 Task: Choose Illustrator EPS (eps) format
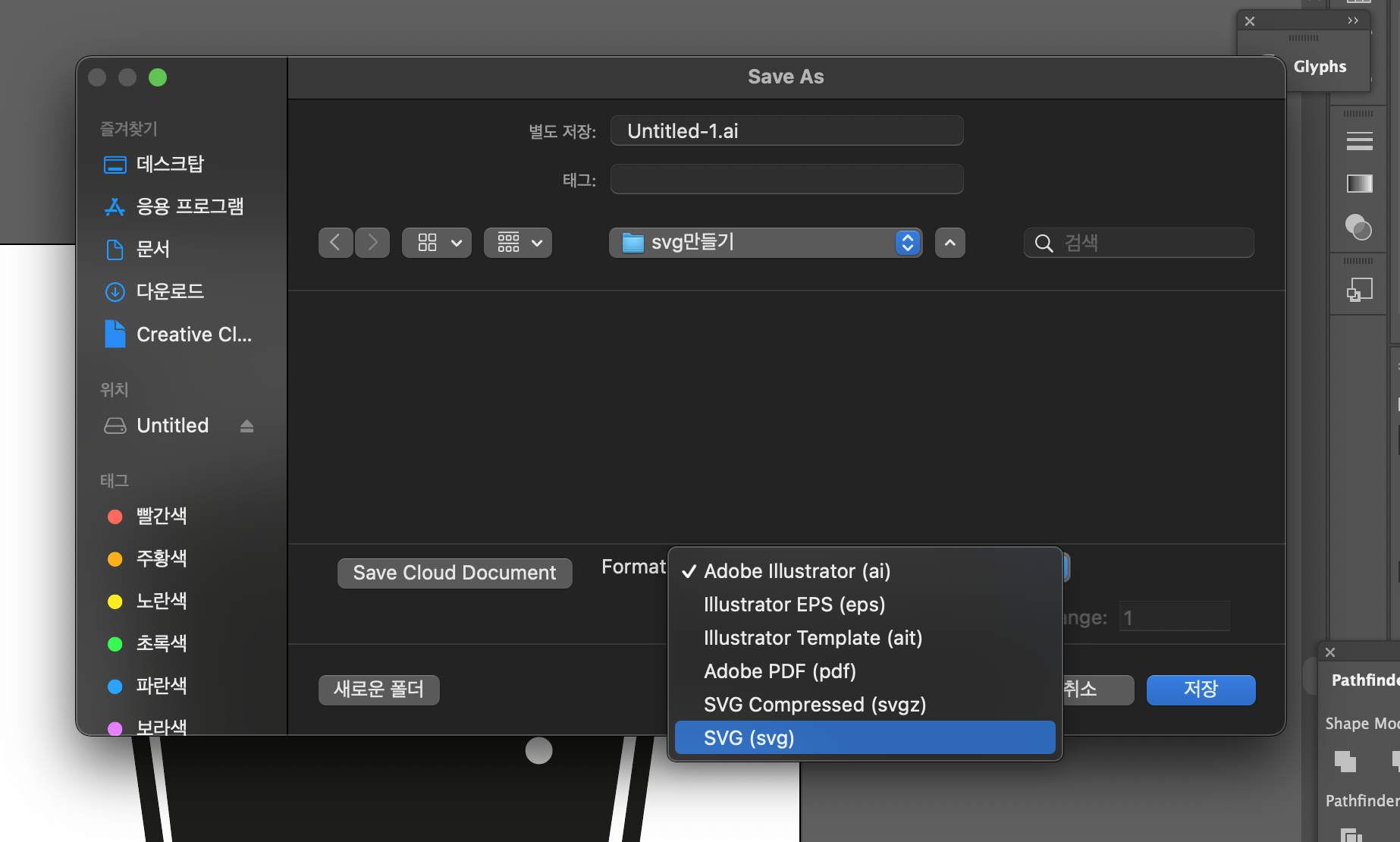coord(865,605)
